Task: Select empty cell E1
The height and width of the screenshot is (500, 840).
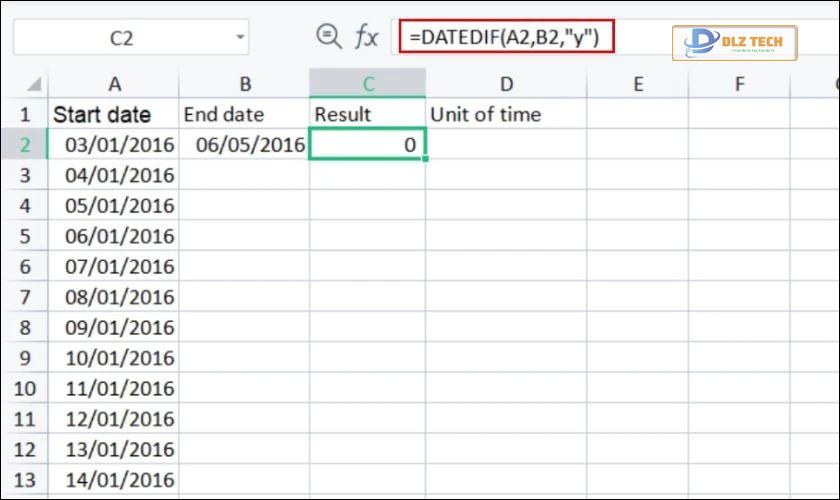Action: point(638,114)
